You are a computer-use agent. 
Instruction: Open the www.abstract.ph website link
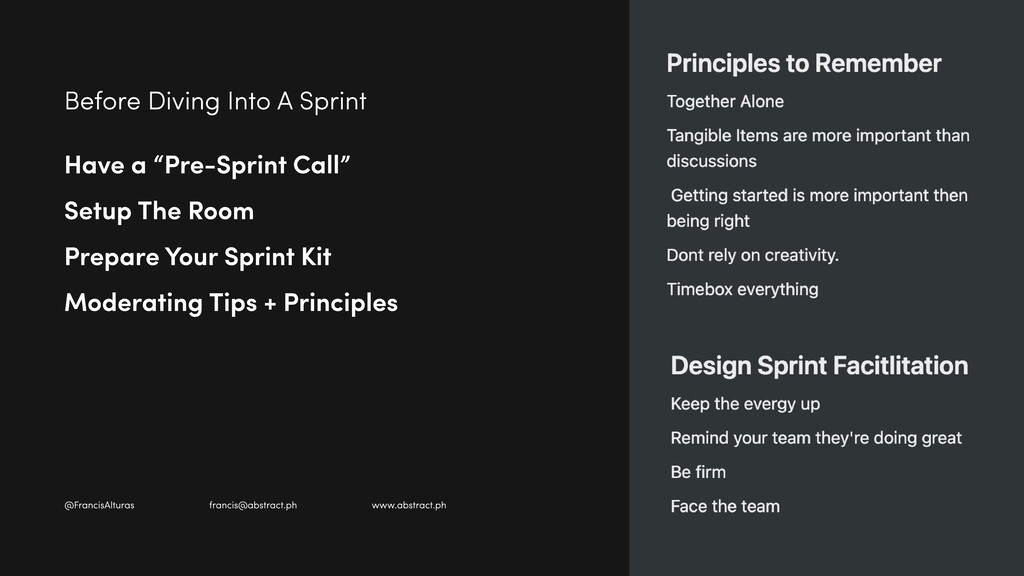409,505
